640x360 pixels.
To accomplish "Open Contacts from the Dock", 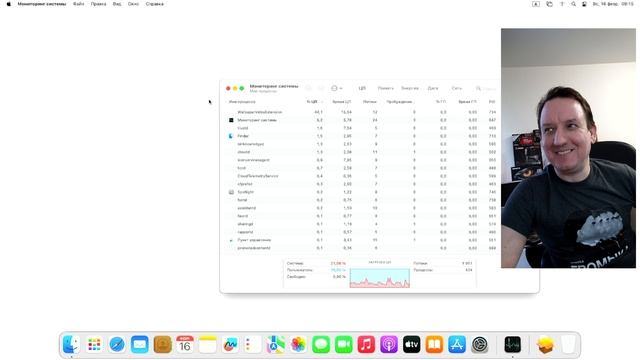I will coord(162,345).
